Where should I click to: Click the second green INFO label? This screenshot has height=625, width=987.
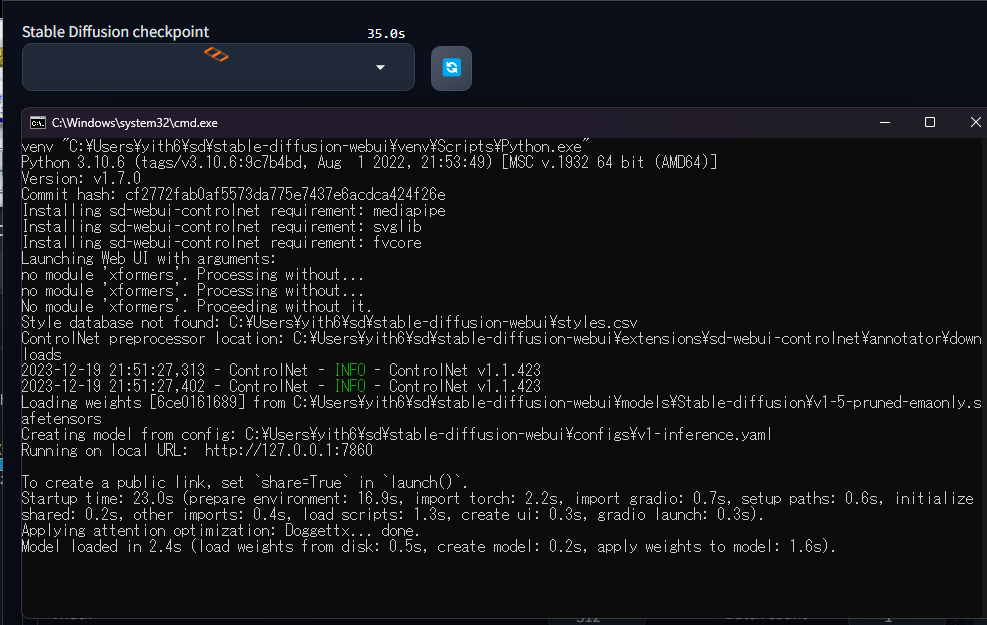click(350, 386)
